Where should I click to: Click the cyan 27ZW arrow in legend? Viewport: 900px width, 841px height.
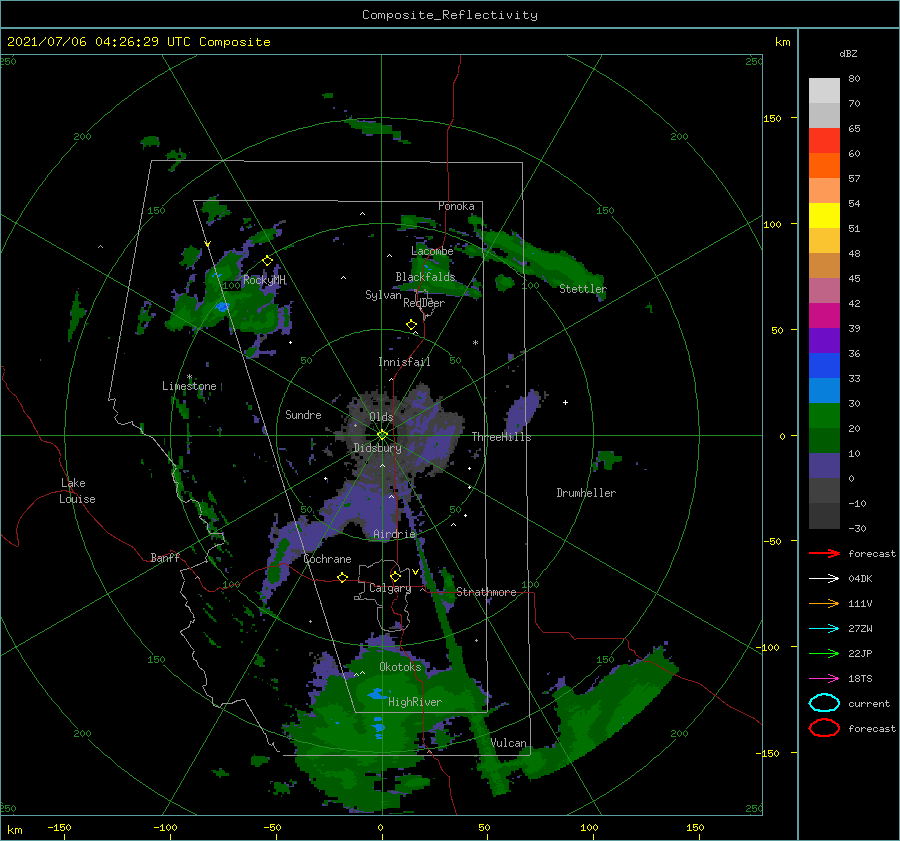pos(824,629)
